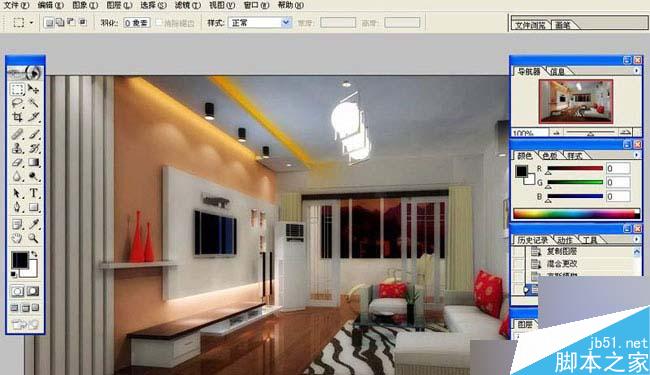Choose Full screen mode button

click(35, 307)
